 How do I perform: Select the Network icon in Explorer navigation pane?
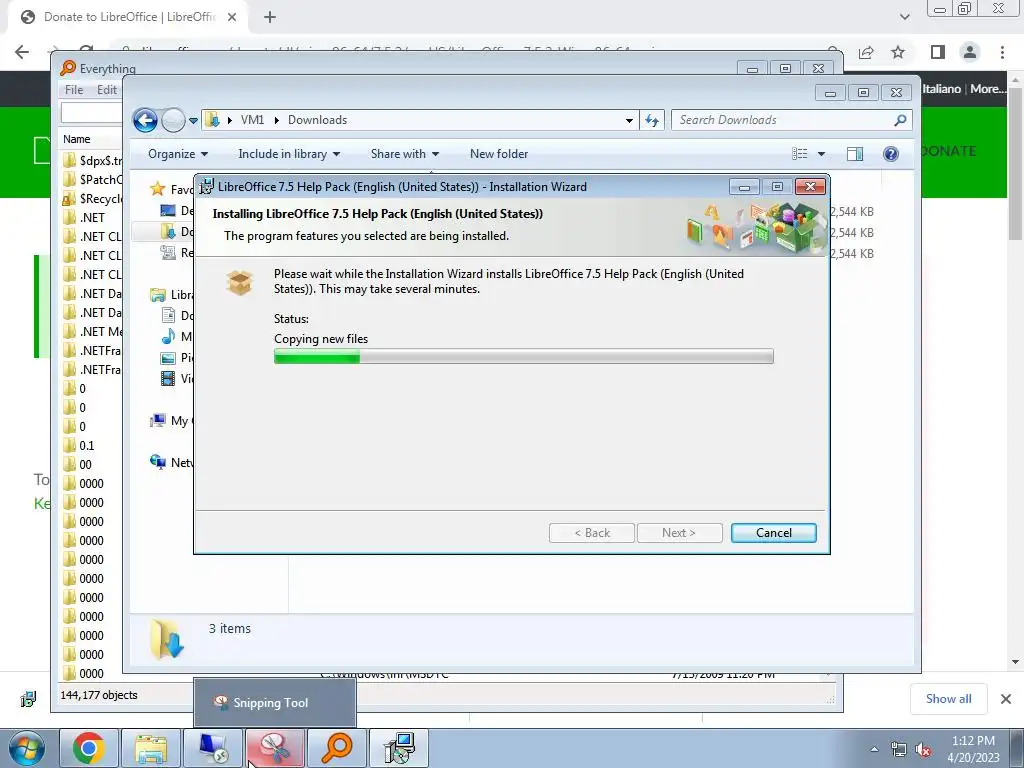point(157,462)
